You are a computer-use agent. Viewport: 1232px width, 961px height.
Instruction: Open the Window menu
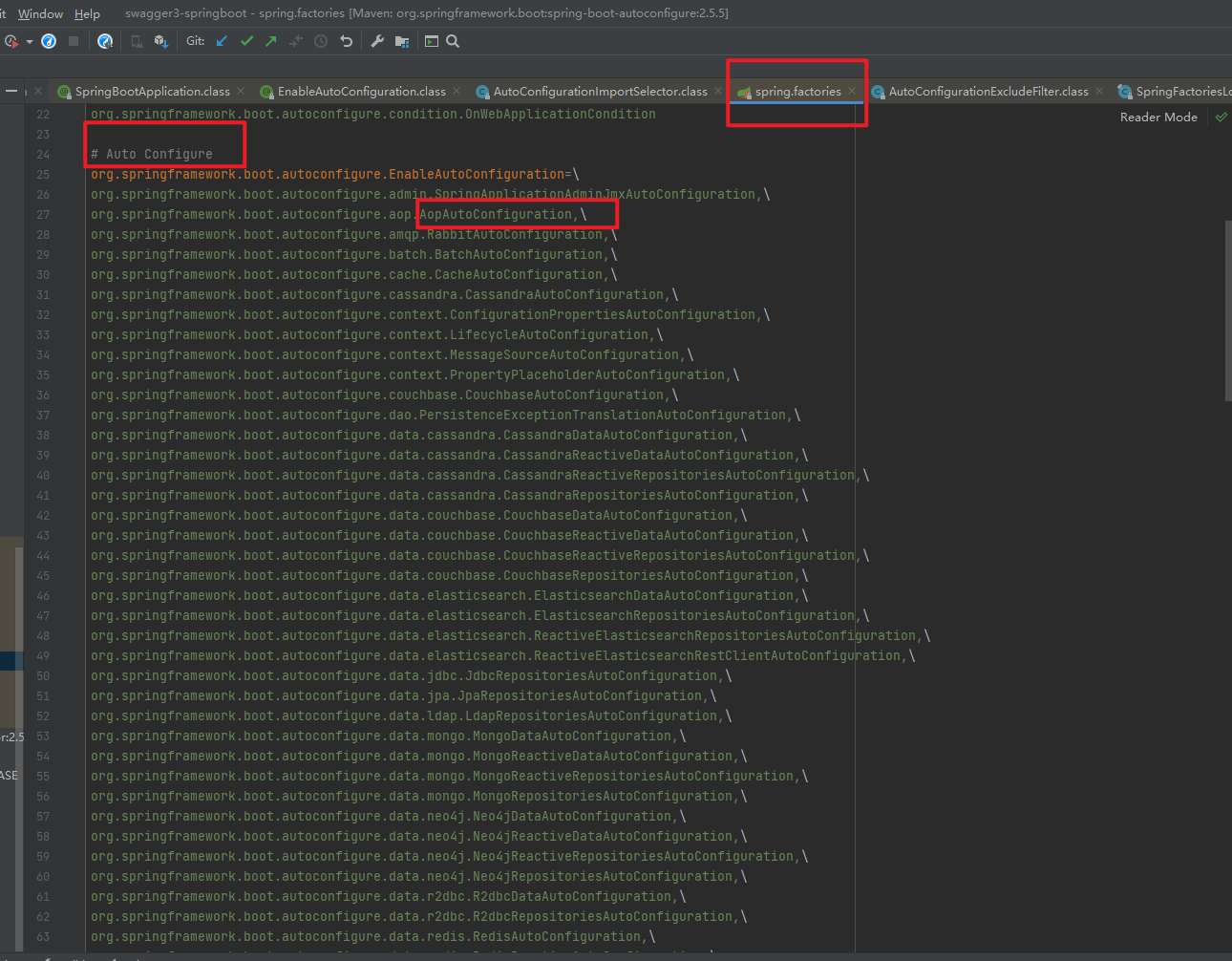pos(40,13)
